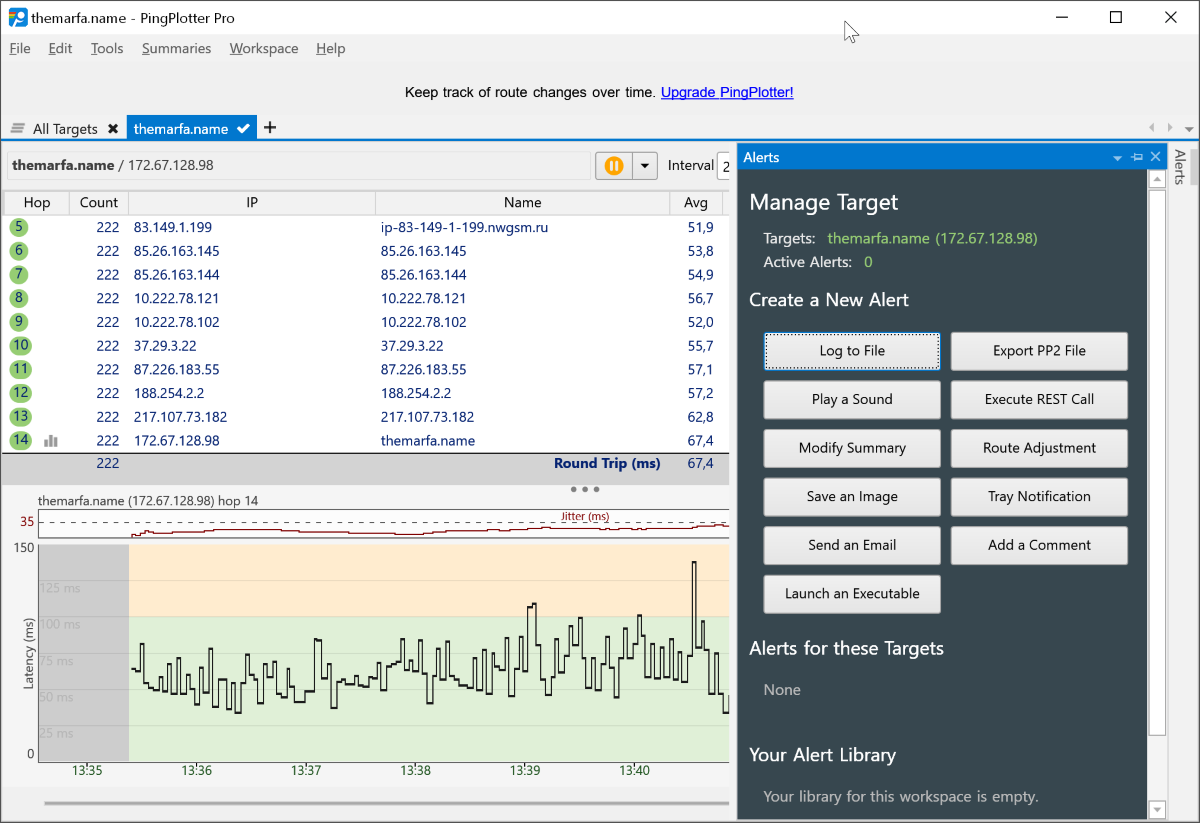Click the tab scroll left arrow
Screen dimensions: 1200x823
tap(1152, 128)
